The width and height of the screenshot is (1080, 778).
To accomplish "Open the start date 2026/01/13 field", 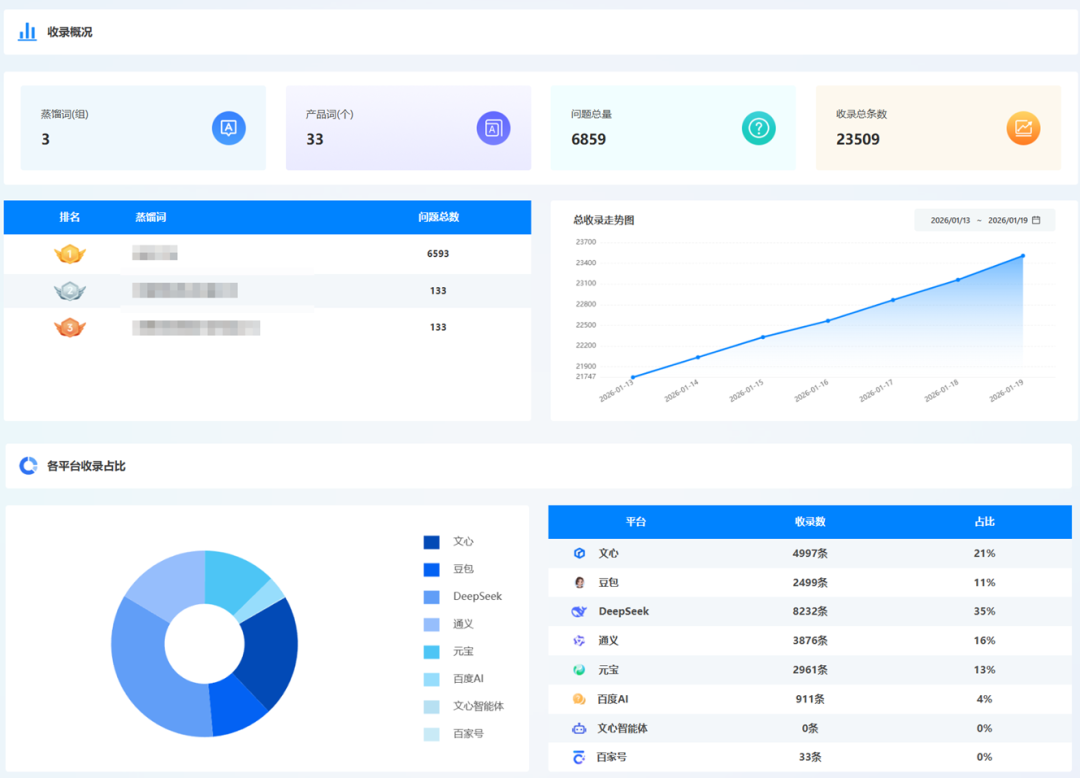I will (950, 220).
